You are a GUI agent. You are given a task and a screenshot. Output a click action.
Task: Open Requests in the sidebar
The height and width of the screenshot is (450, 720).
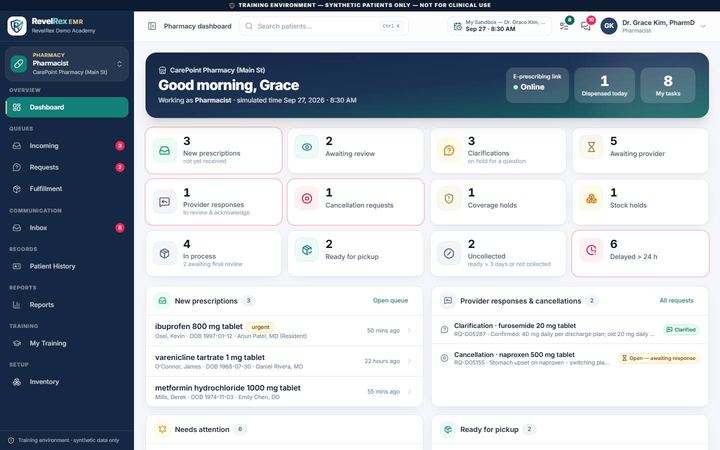point(67,167)
